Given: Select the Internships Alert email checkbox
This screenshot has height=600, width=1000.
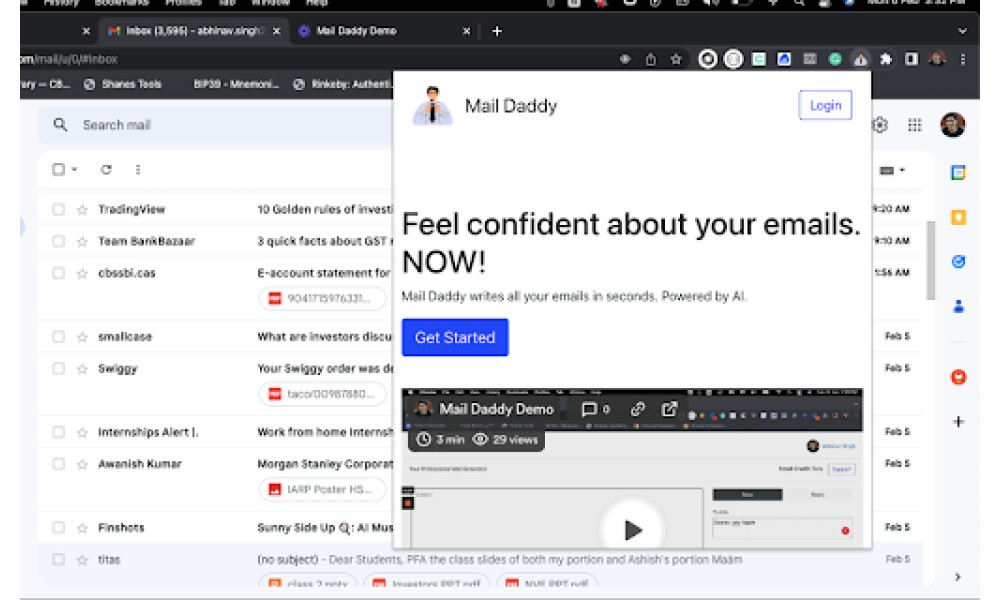Looking at the screenshot, I should (58, 432).
